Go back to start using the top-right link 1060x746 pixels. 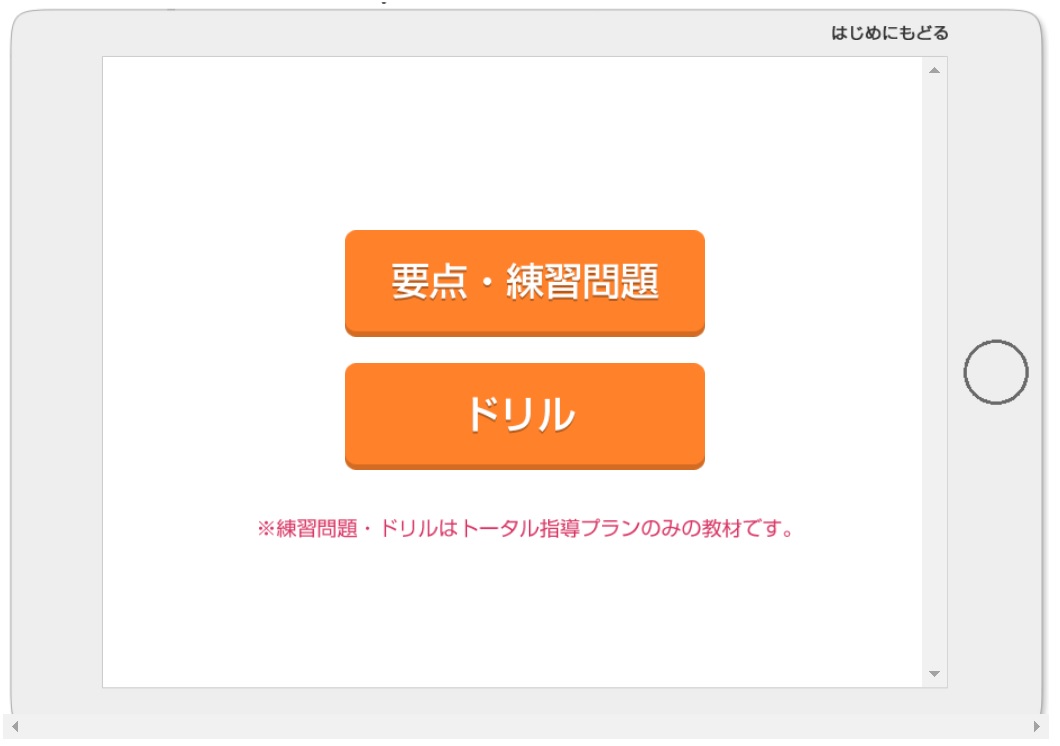coord(890,33)
